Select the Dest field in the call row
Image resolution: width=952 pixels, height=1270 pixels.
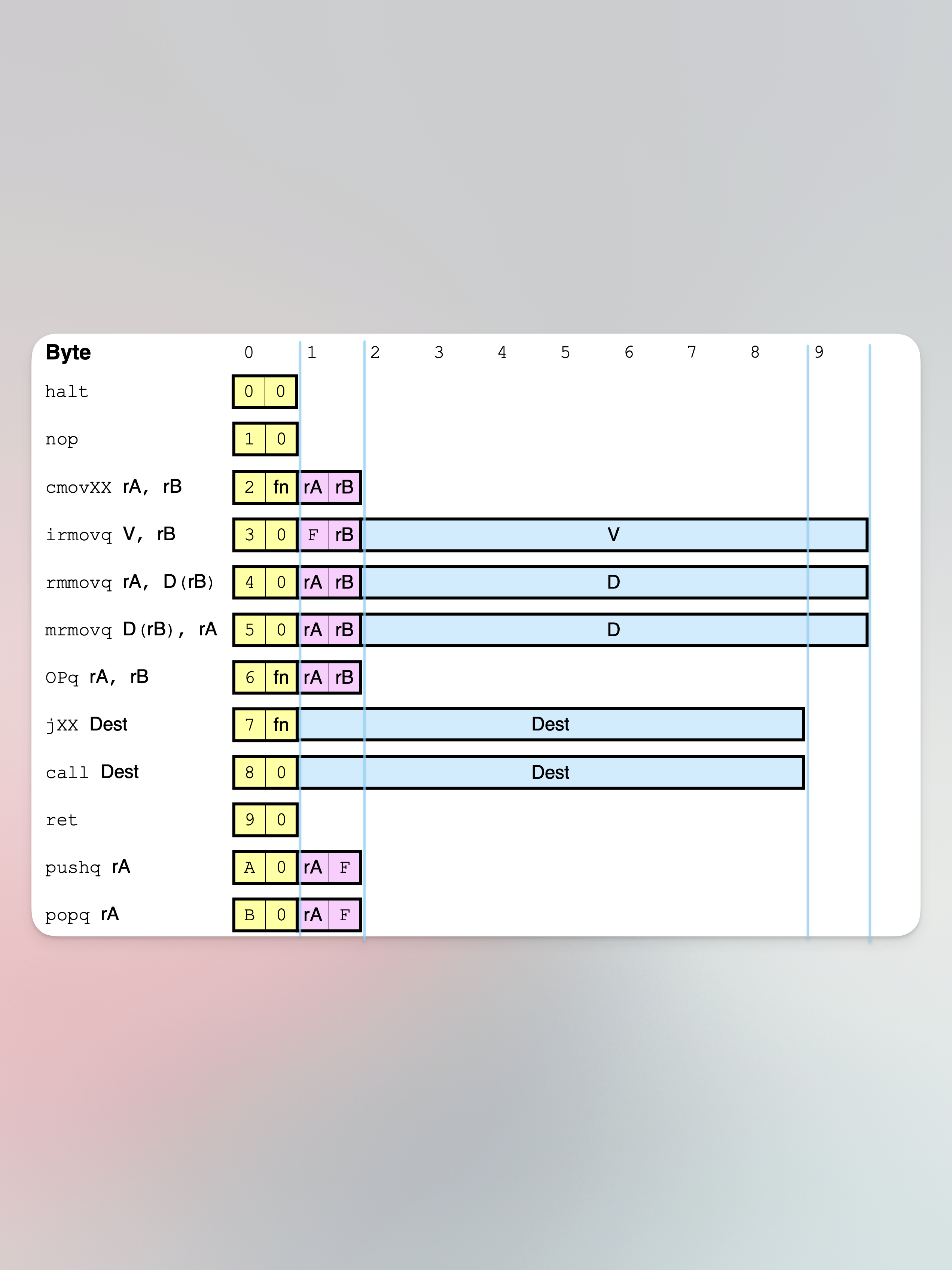[551, 772]
